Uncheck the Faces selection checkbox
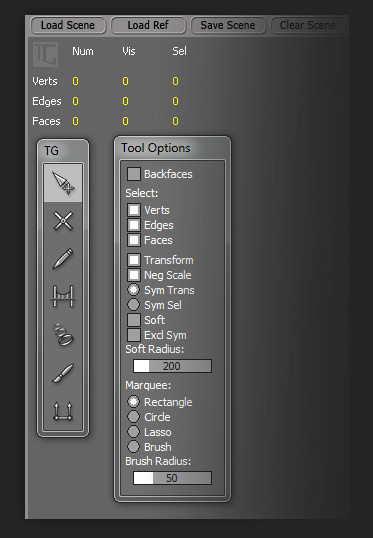This screenshot has height=538, width=373. (134, 240)
